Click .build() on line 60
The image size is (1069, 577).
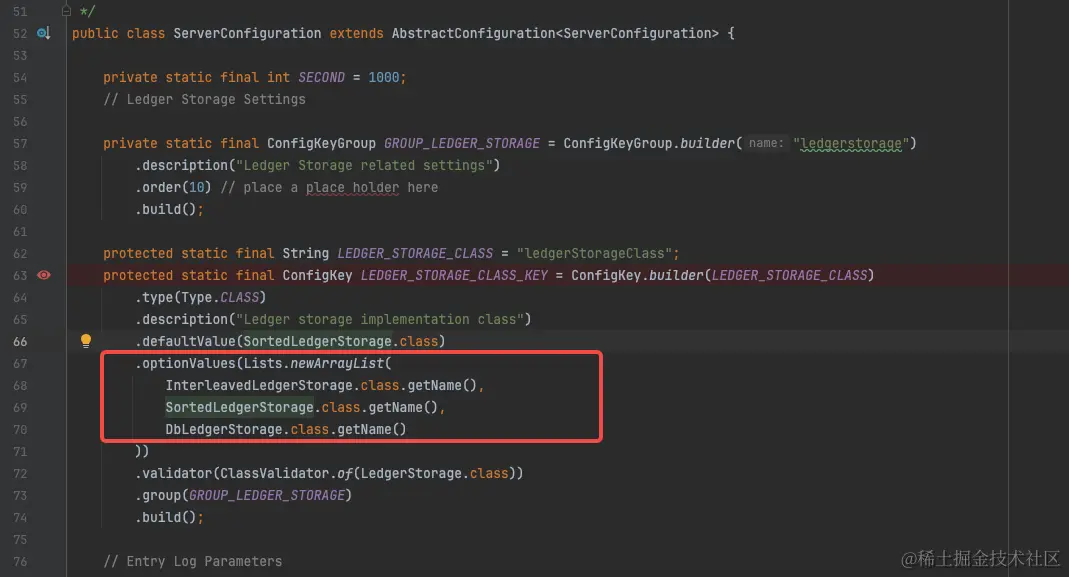pos(166,209)
